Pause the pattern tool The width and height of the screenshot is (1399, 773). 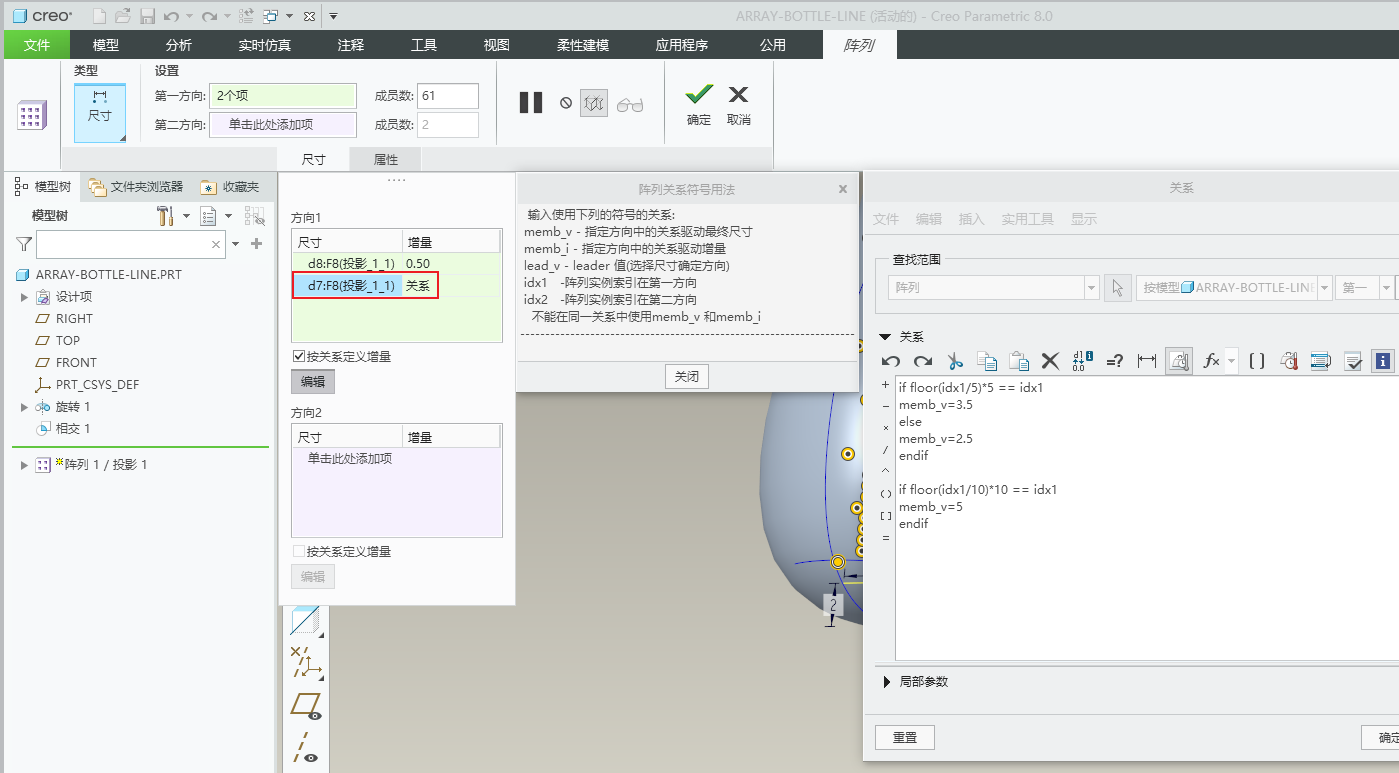pyautogui.click(x=531, y=102)
